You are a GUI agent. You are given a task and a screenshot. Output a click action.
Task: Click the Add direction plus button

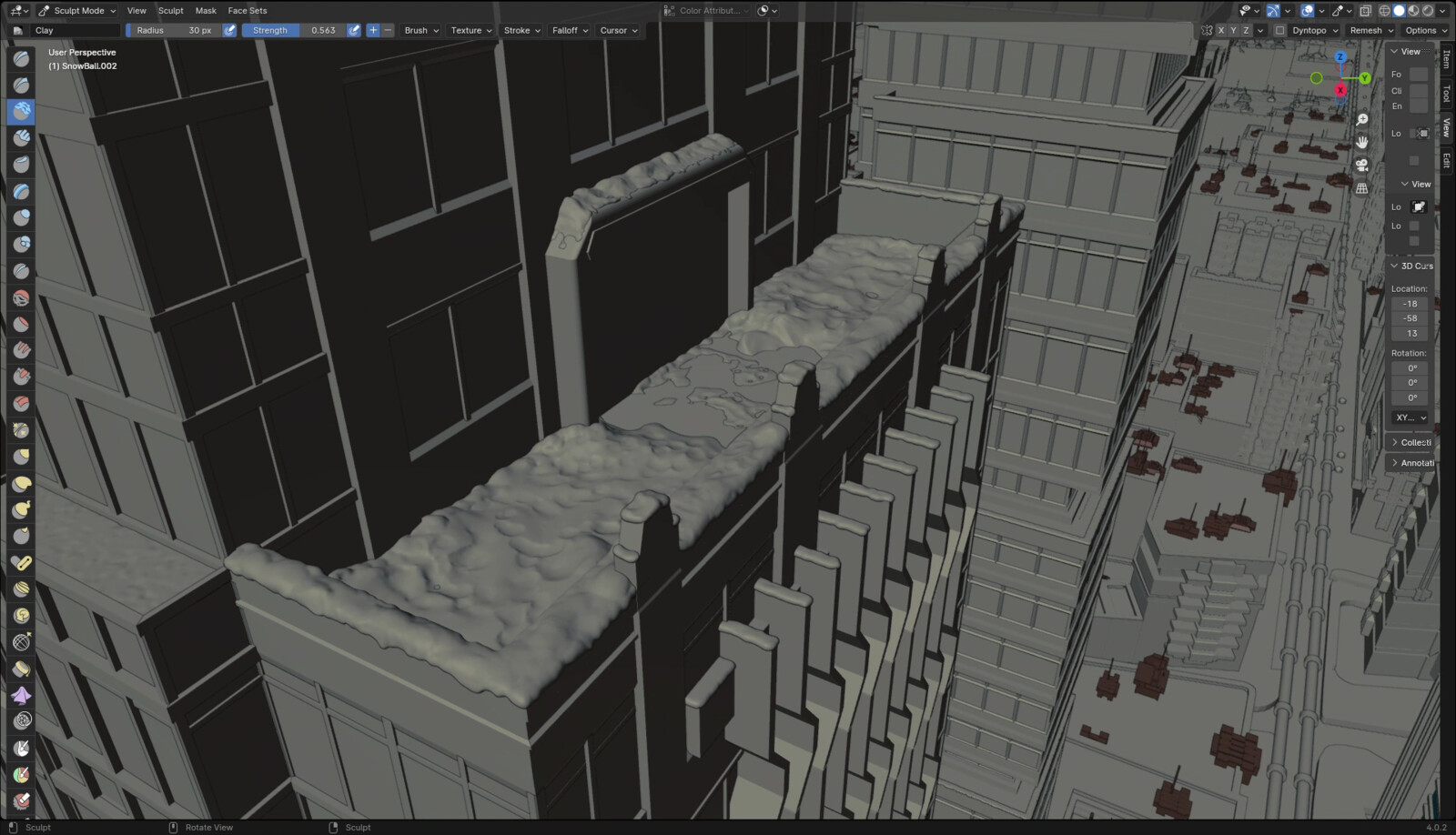click(x=373, y=30)
